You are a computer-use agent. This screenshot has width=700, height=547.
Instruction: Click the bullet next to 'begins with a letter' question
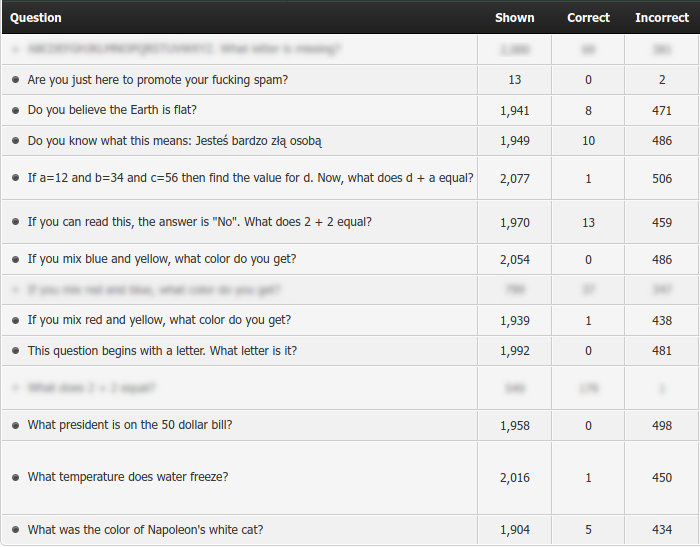coord(15,351)
